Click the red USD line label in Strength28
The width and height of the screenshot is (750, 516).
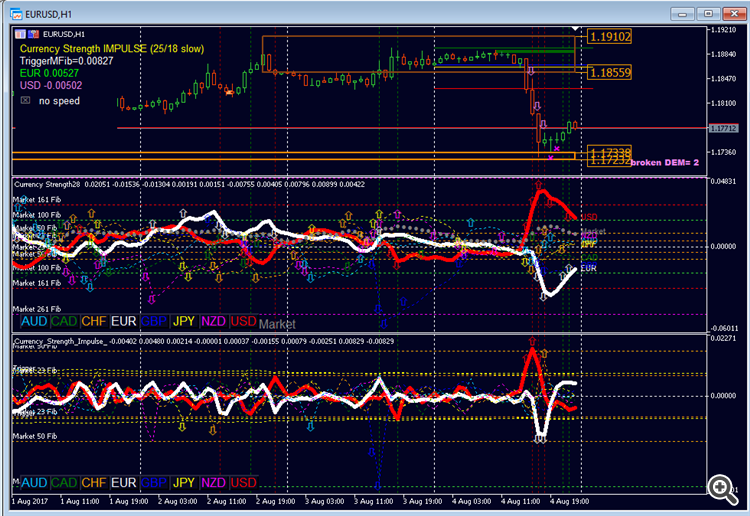pyautogui.click(x=589, y=217)
